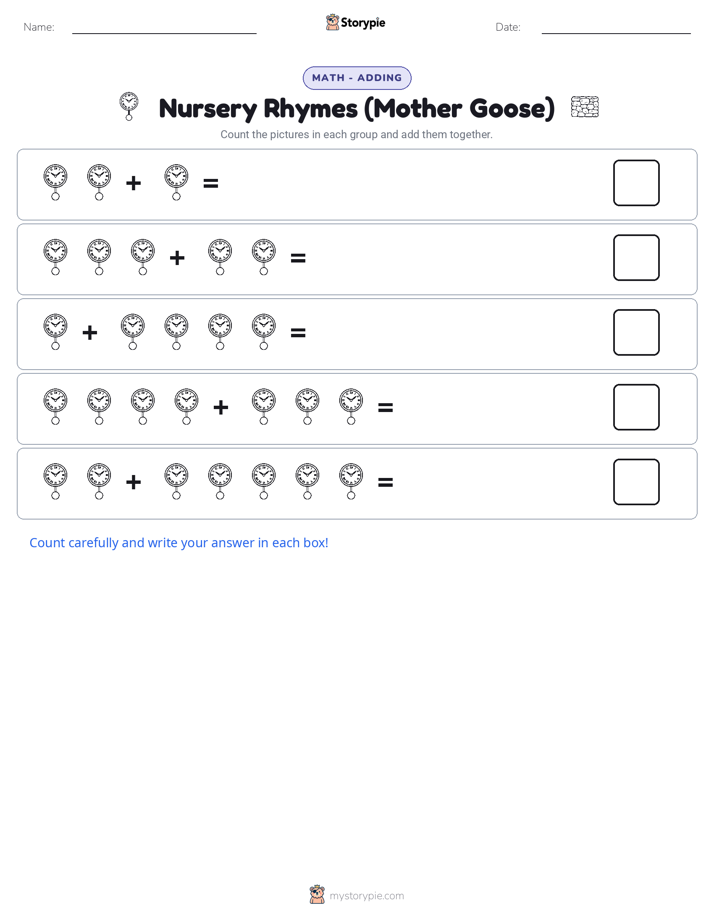Click the Name input line
The height and width of the screenshot is (924, 714).
point(164,32)
